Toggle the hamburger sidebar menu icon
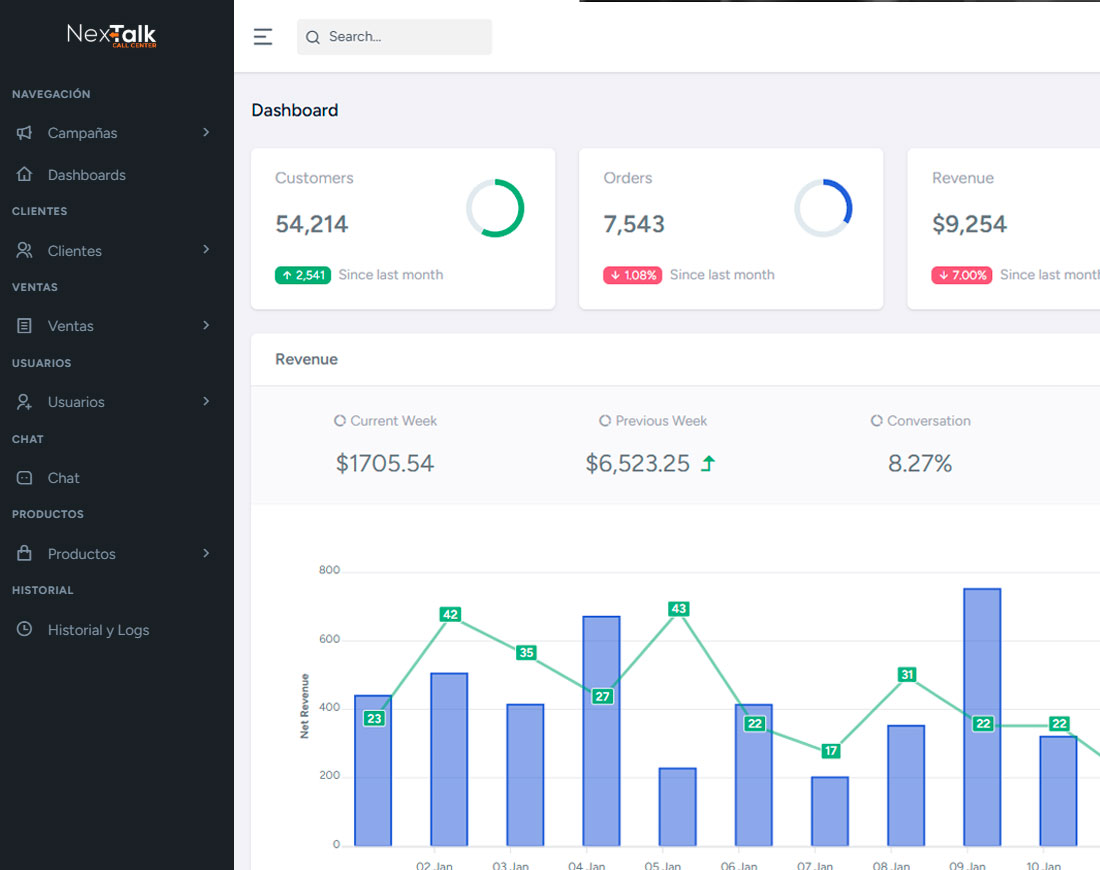 point(263,36)
